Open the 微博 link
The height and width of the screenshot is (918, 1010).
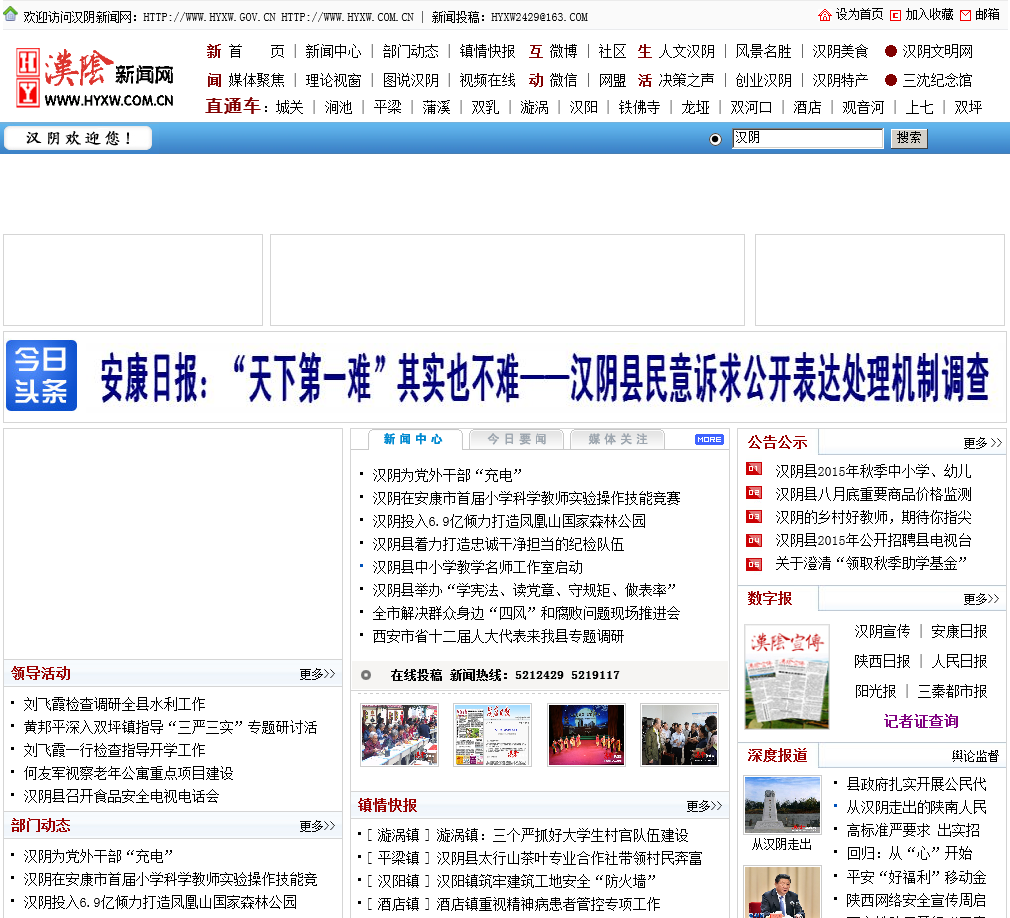[x=564, y=52]
